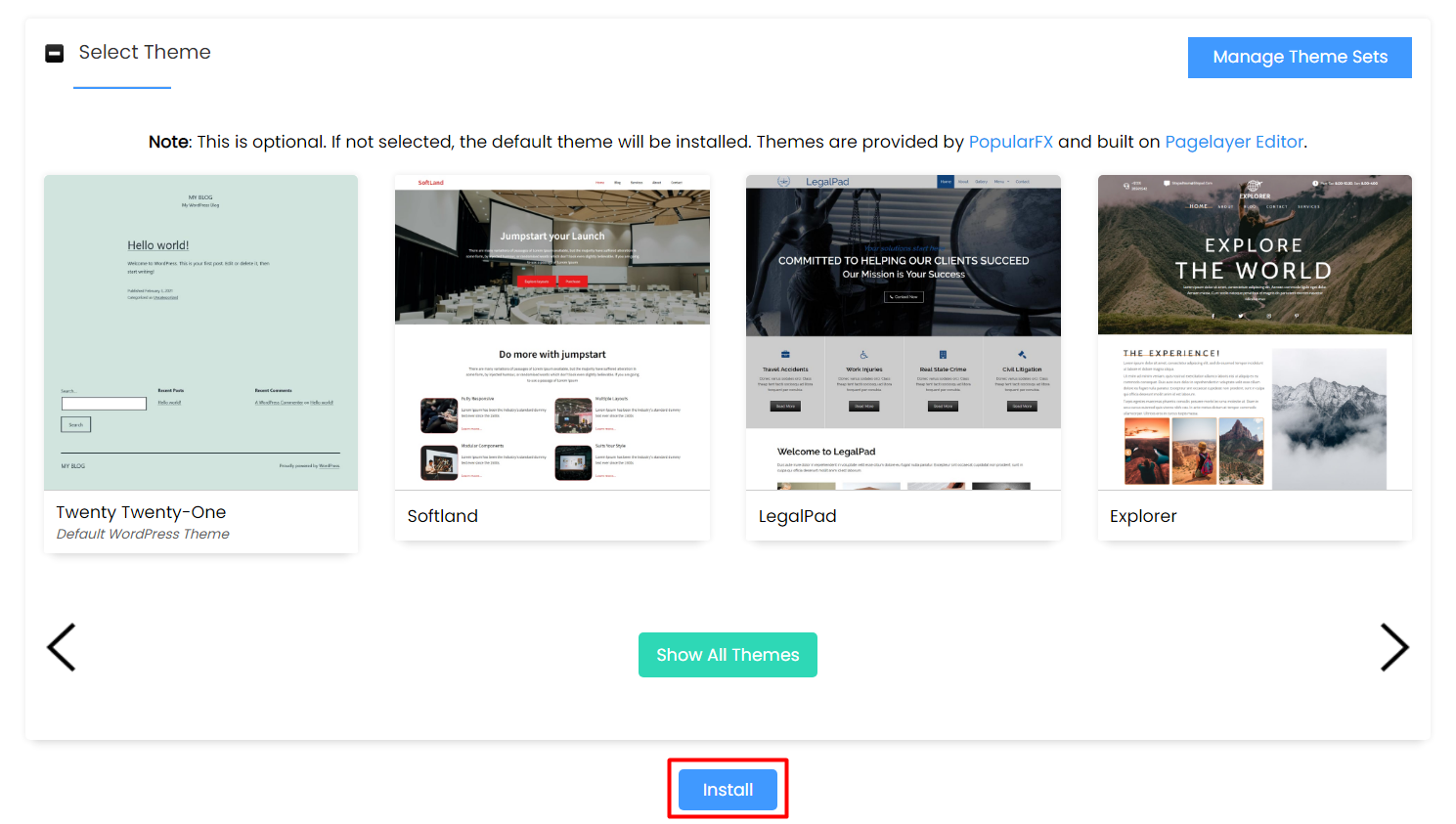The image size is (1456, 824).
Task: Choose the Softland theme preview image
Action: click(x=552, y=332)
